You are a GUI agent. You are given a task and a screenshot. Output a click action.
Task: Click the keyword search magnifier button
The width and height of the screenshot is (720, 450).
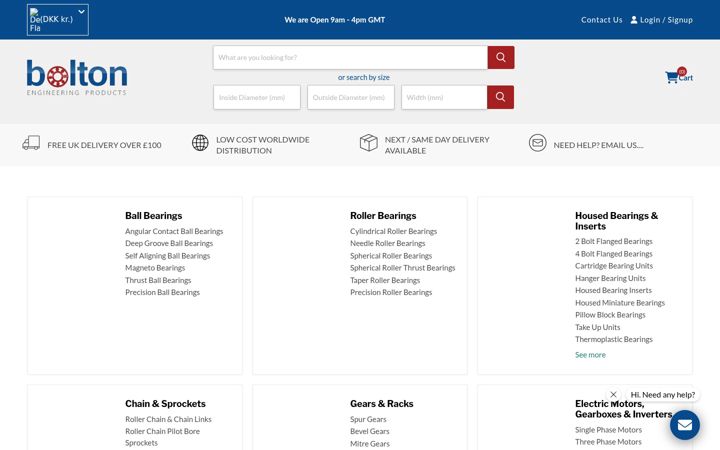[x=501, y=57]
